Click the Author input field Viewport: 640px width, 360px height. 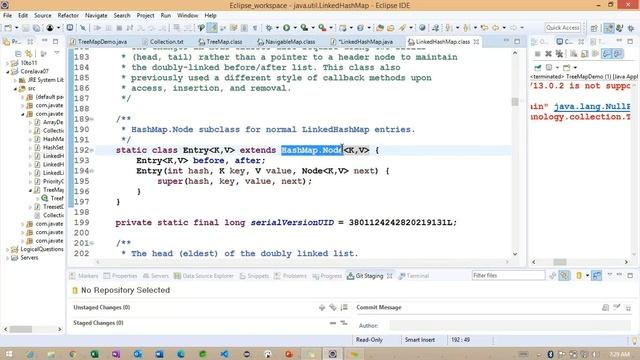510,325
